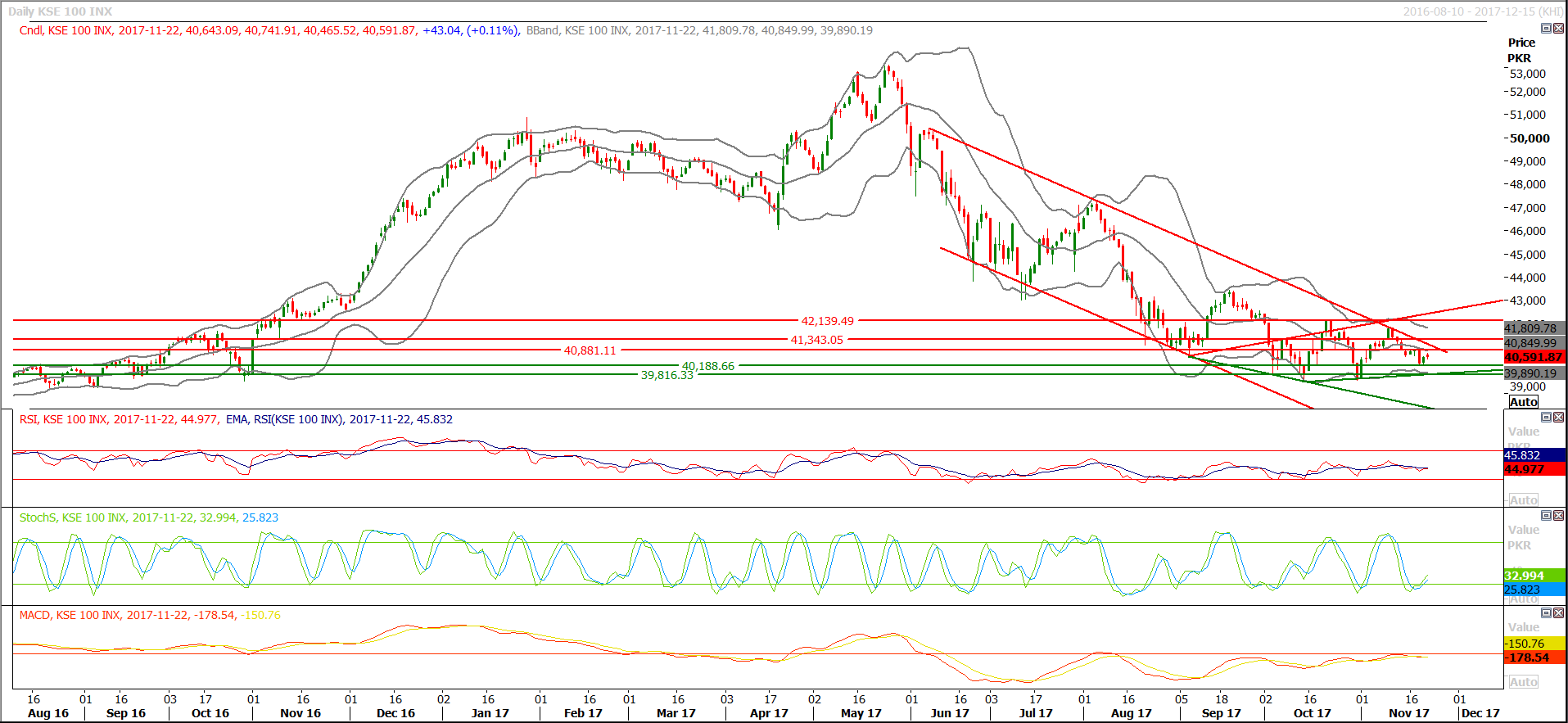
Task: Click the 40,188.66 support line label
Action: (708, 366)
